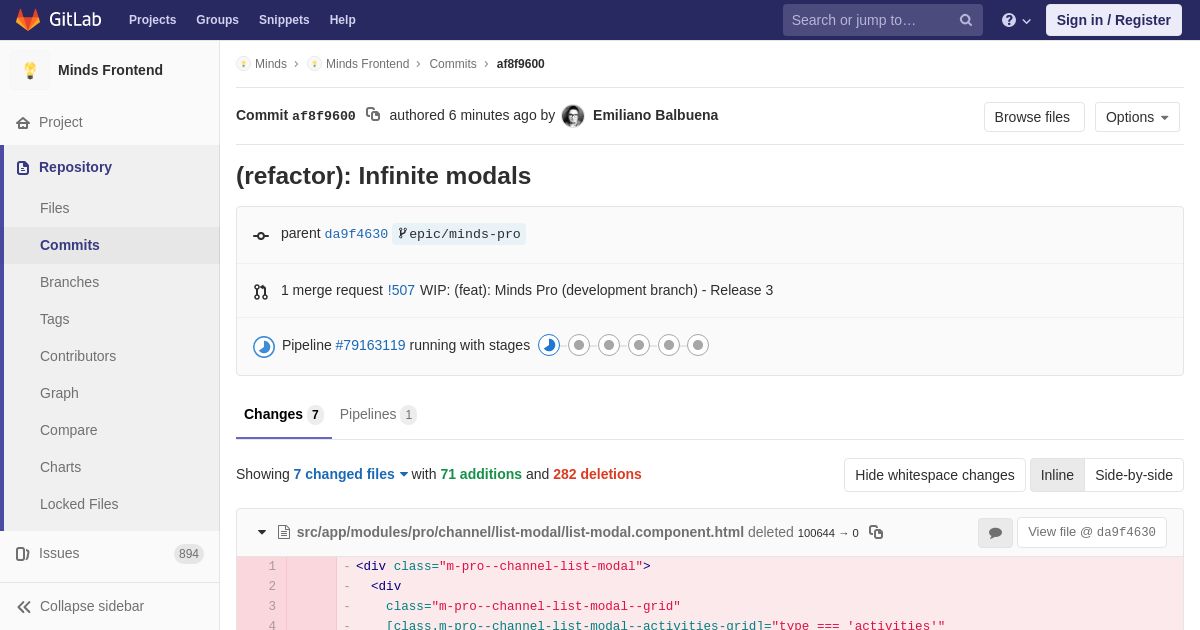
Task: Click the GitLab fox logo
Action: tap(28, 20)
